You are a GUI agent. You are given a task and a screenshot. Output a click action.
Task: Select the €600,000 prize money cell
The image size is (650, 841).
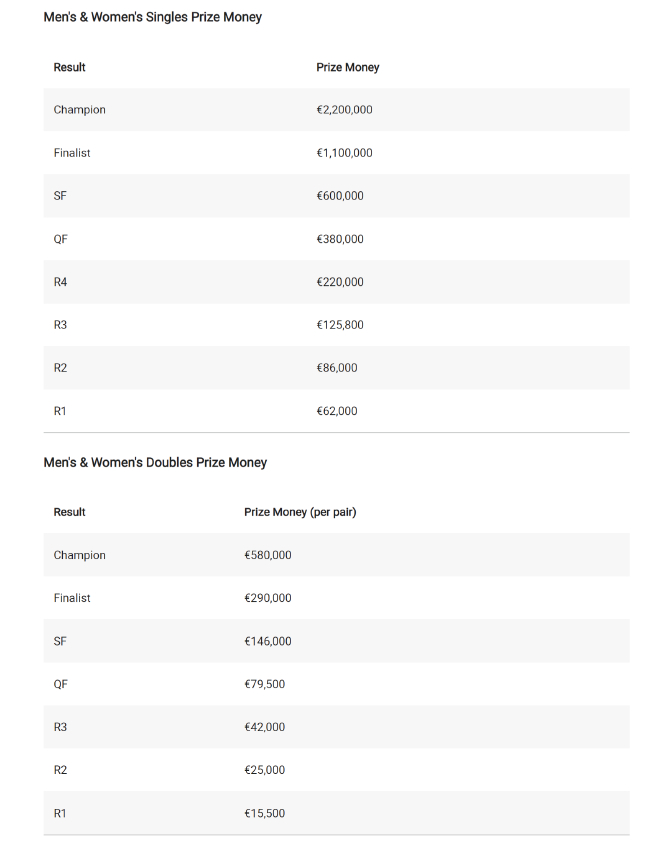[340, 196]
